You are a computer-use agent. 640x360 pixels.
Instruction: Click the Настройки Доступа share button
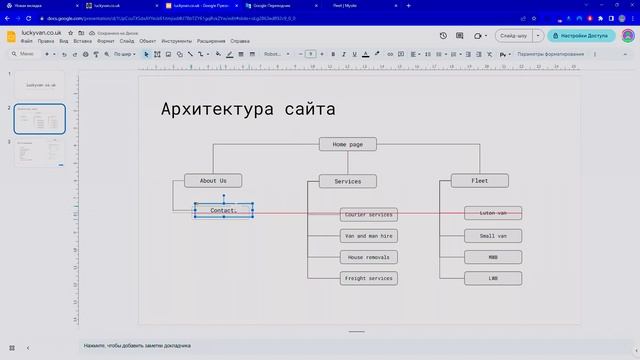click(581, 36)
